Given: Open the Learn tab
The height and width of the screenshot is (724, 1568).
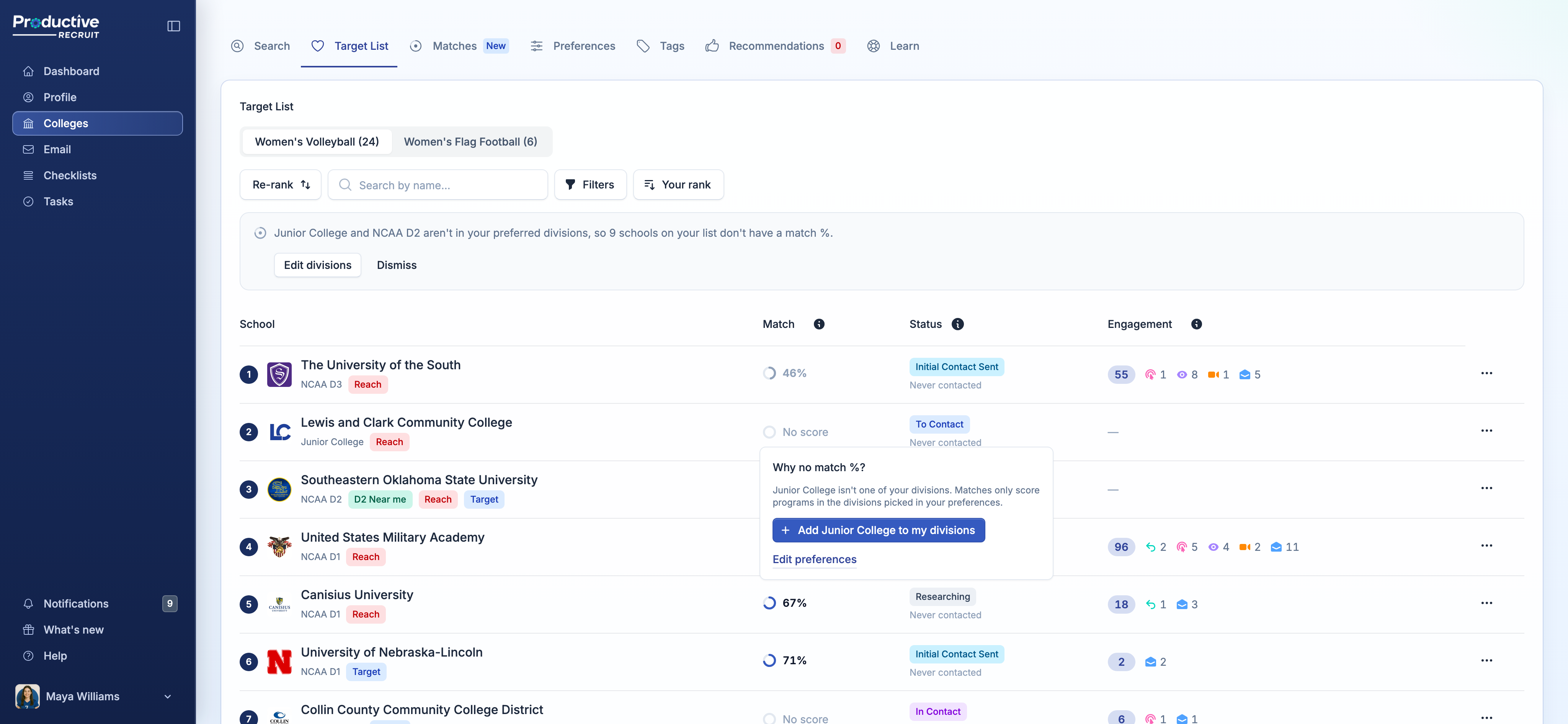Looking at the screenshot, I should (x=893, y=46).
